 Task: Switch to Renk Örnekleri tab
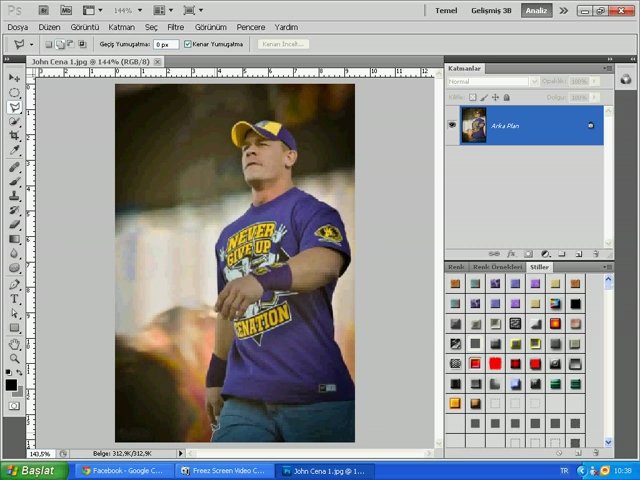pyautogui.click(x=497, y=267)
